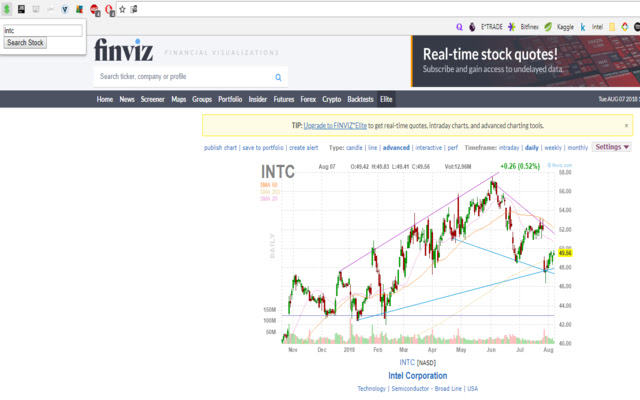Click the stock ticker field containing 'intc'

[43, 30]
